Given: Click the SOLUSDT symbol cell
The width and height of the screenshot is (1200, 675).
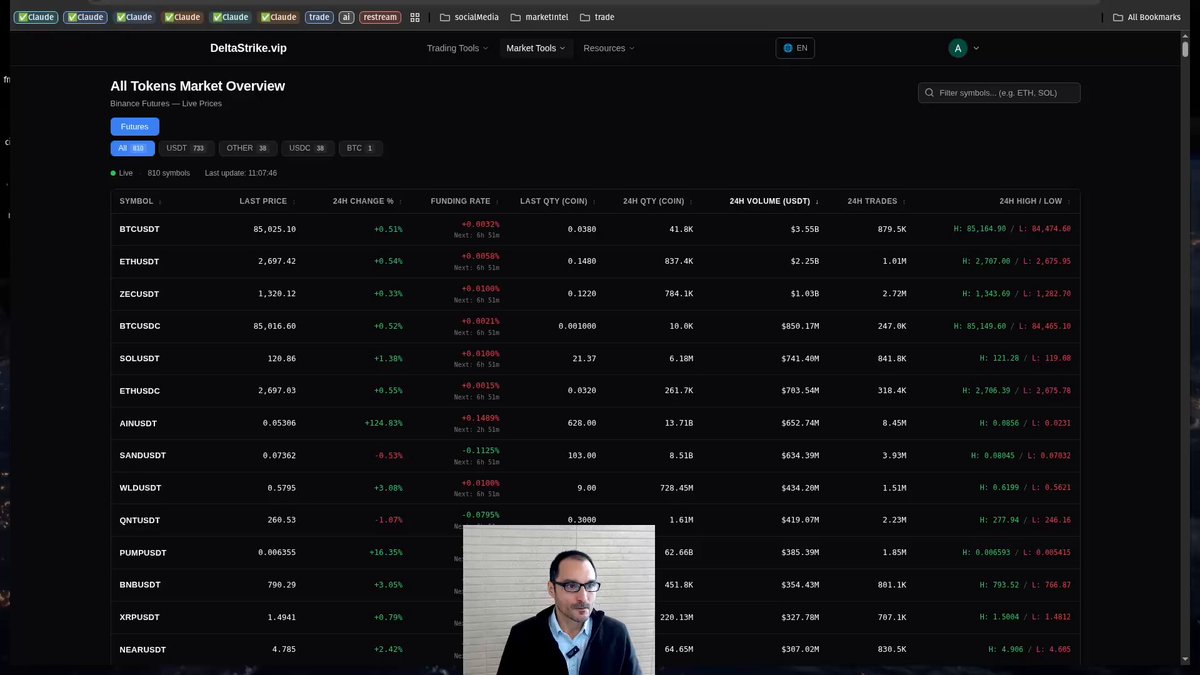Looking at the screenshot, I should coord(139,358).
